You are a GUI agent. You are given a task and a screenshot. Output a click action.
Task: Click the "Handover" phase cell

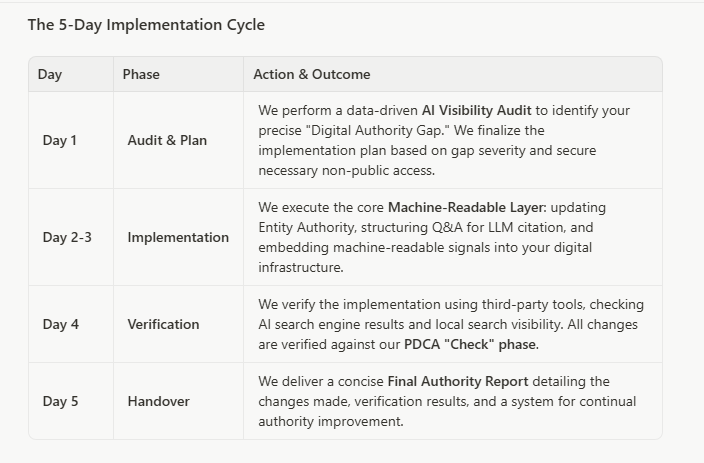pos(157,401)
